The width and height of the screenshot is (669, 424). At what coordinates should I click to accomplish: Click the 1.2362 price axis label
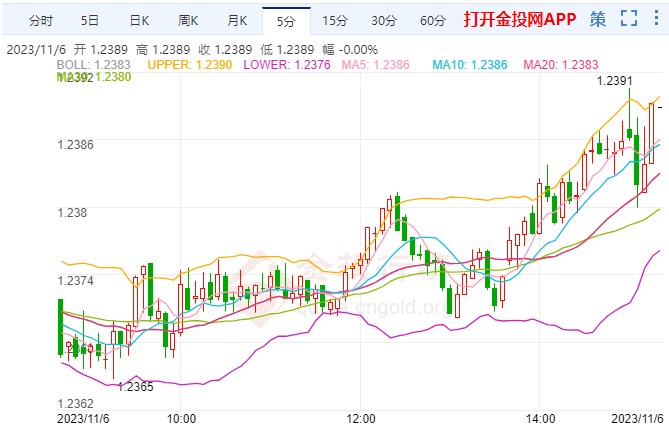[76, 404]
